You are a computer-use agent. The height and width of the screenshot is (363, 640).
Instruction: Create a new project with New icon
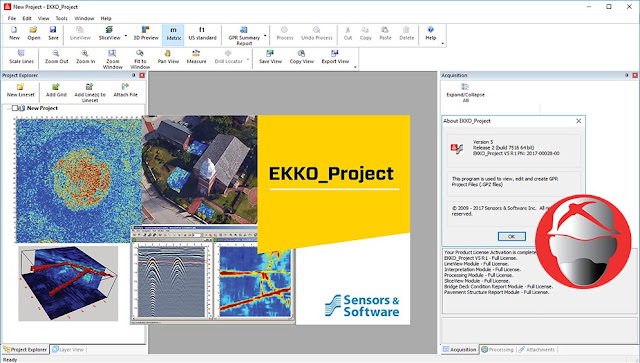click(x=14, y=33)
